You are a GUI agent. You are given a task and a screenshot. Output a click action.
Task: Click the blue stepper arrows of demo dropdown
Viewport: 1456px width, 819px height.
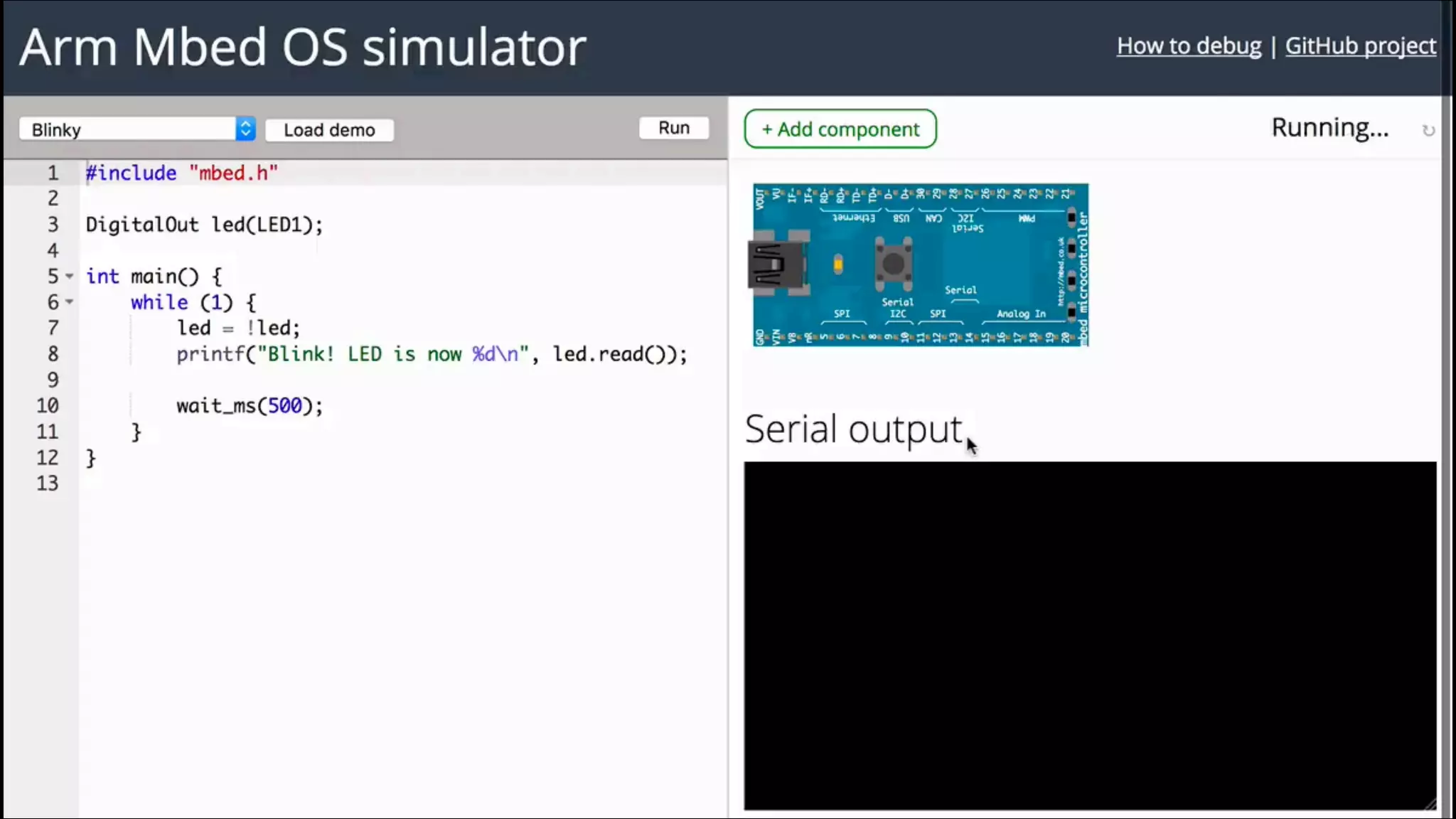(x=245, y=129)
